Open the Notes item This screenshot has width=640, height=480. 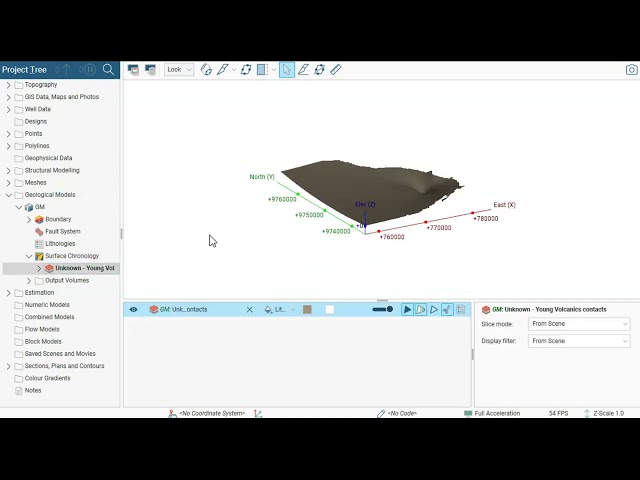point(33,391)
